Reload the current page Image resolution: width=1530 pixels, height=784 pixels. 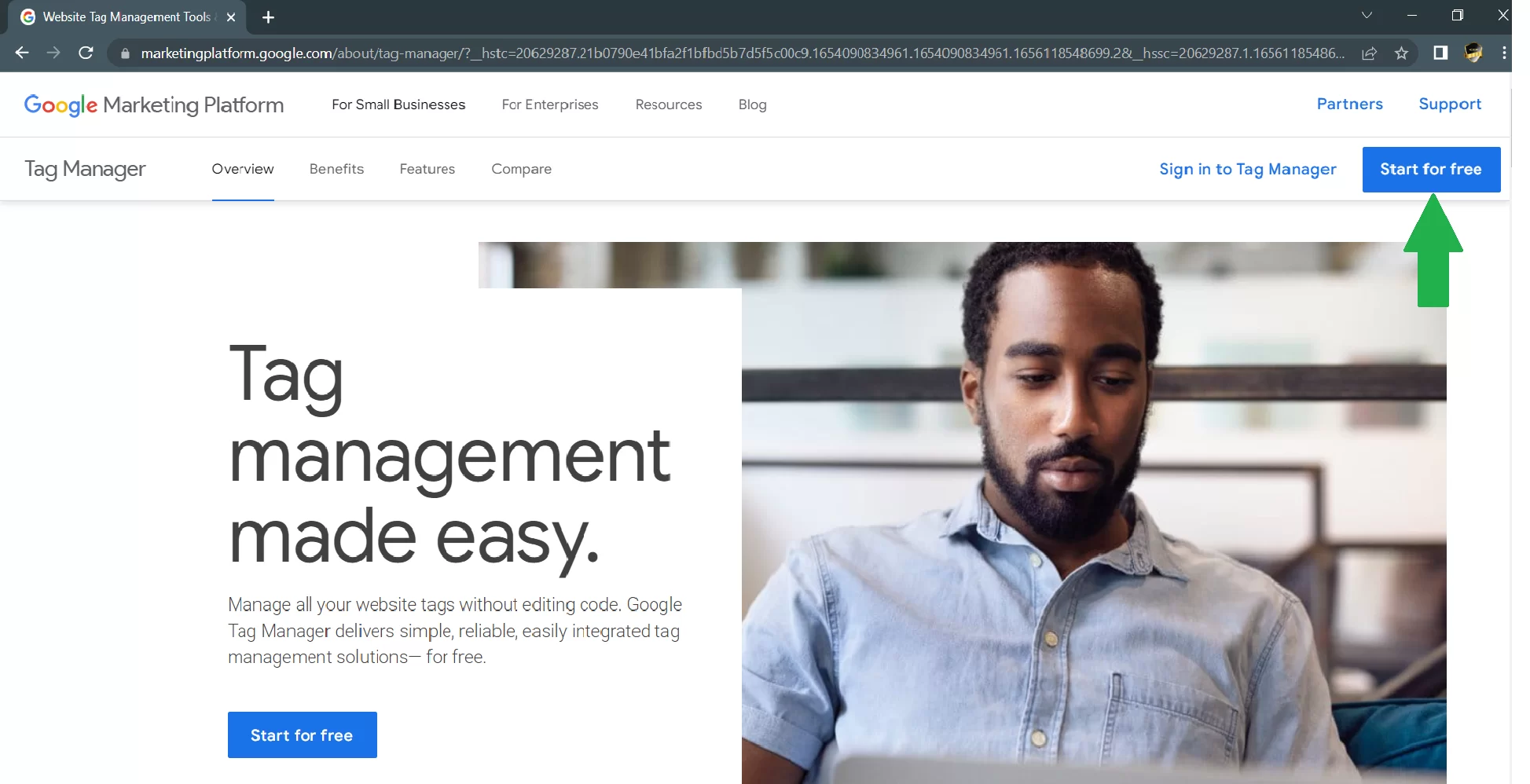[86, 53]
